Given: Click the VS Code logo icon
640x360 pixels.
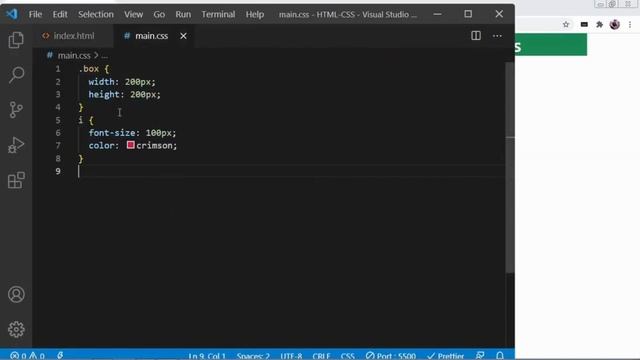Looking at the screenshot, I should [11, 14].
